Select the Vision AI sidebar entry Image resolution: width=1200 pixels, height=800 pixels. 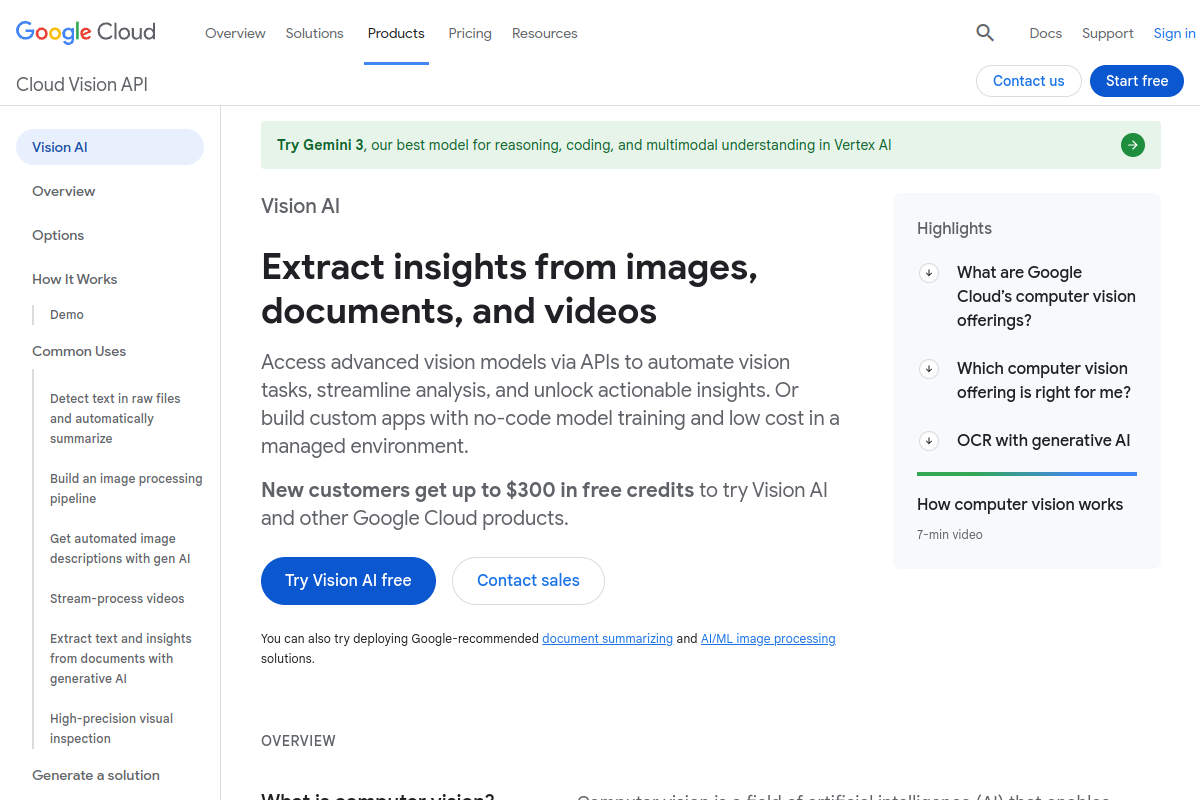coord(59,146)
